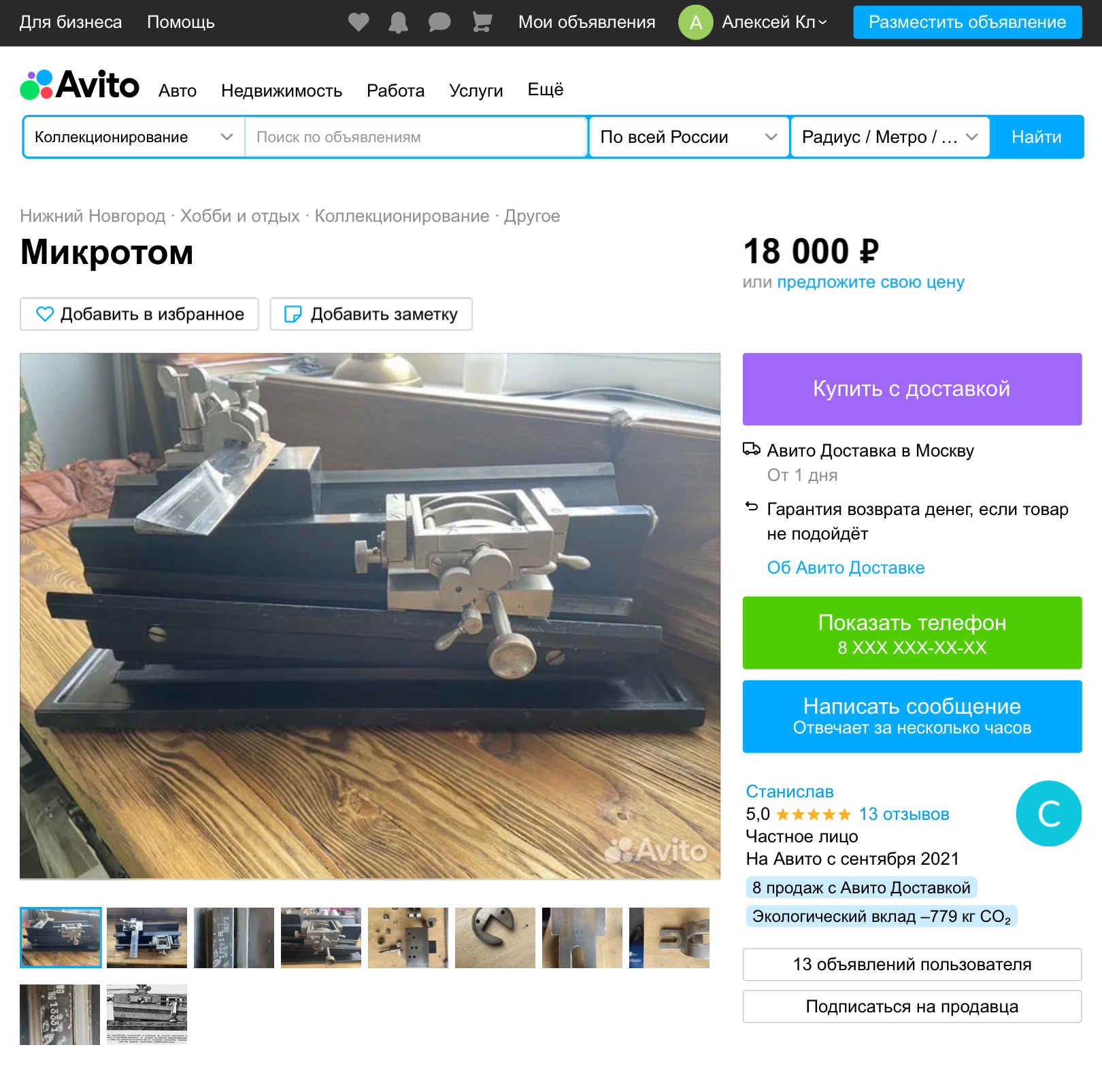1102x1092 pixels.
Task: Click the seller's star rating
Action: [813, 814]
